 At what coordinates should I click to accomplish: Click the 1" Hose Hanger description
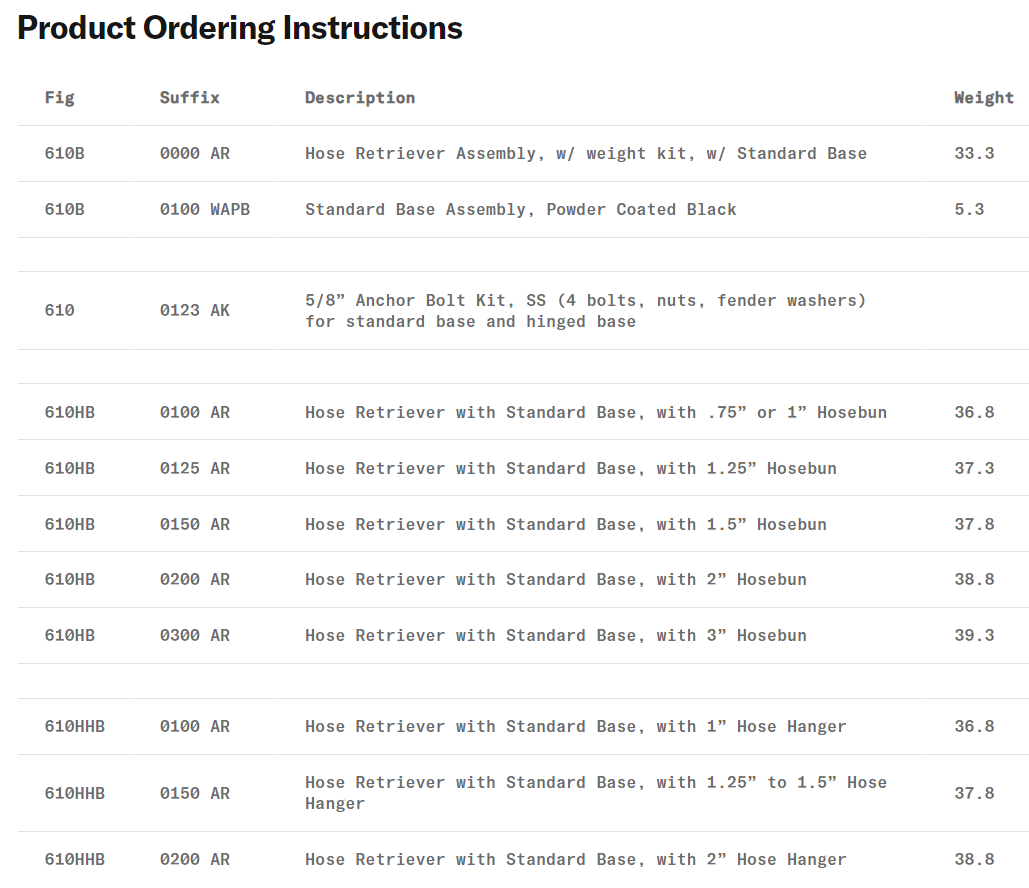(x=575, y=727)
